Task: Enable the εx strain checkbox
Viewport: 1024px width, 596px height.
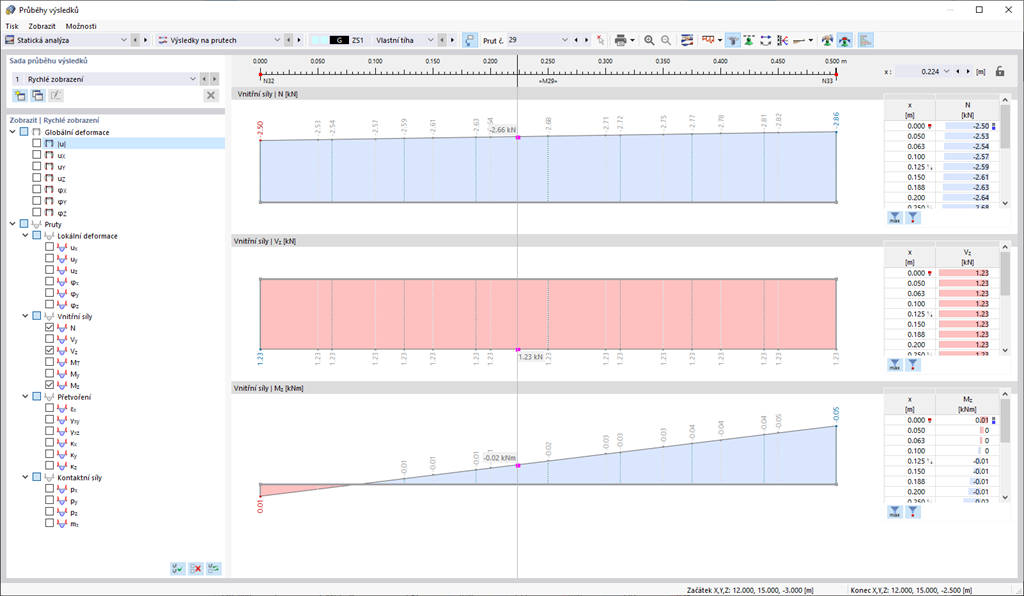Action: coord(50,408)
